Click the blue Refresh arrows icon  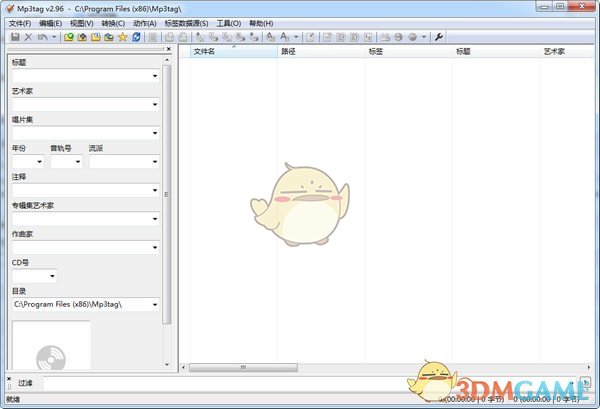(136, 37)
